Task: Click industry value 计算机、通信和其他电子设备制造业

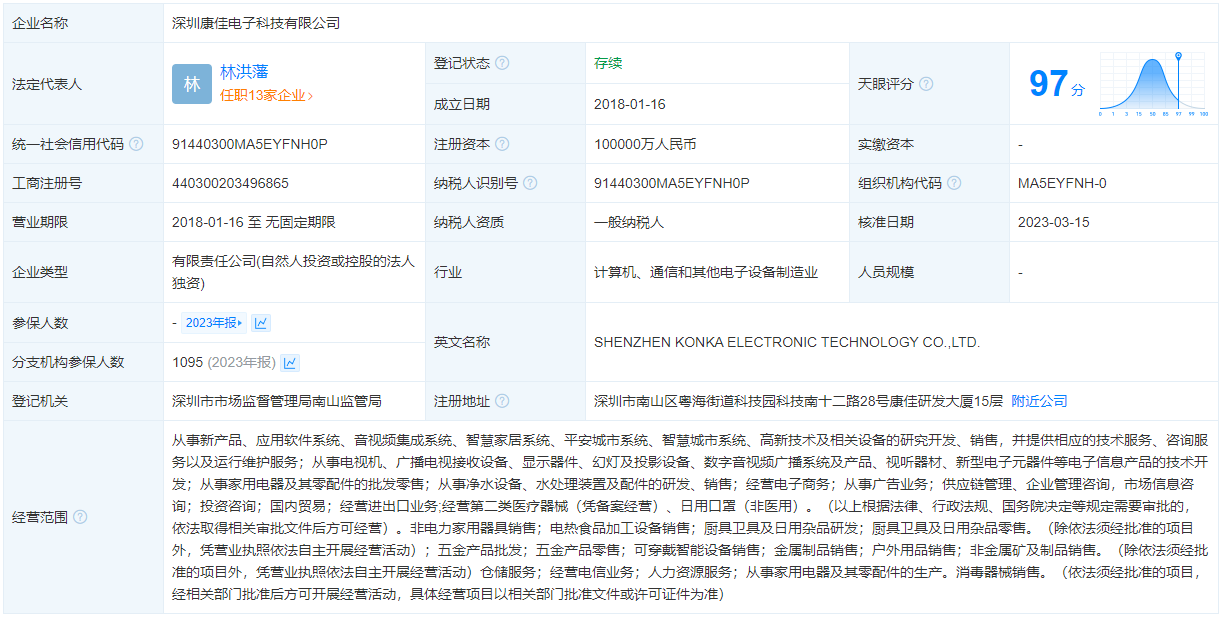Action: point(706,272)
